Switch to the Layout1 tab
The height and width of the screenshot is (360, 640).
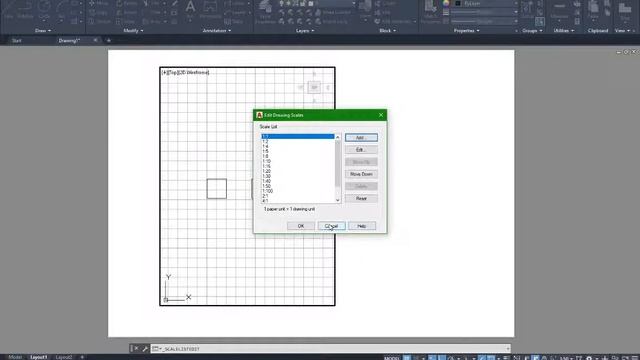pos(39,357)
